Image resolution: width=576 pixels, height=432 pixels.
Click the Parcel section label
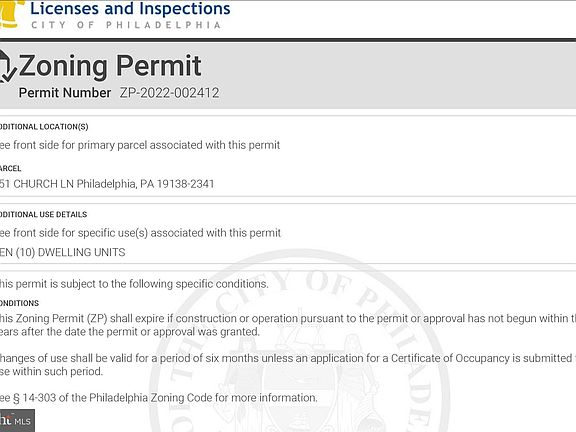click(11, 169)
